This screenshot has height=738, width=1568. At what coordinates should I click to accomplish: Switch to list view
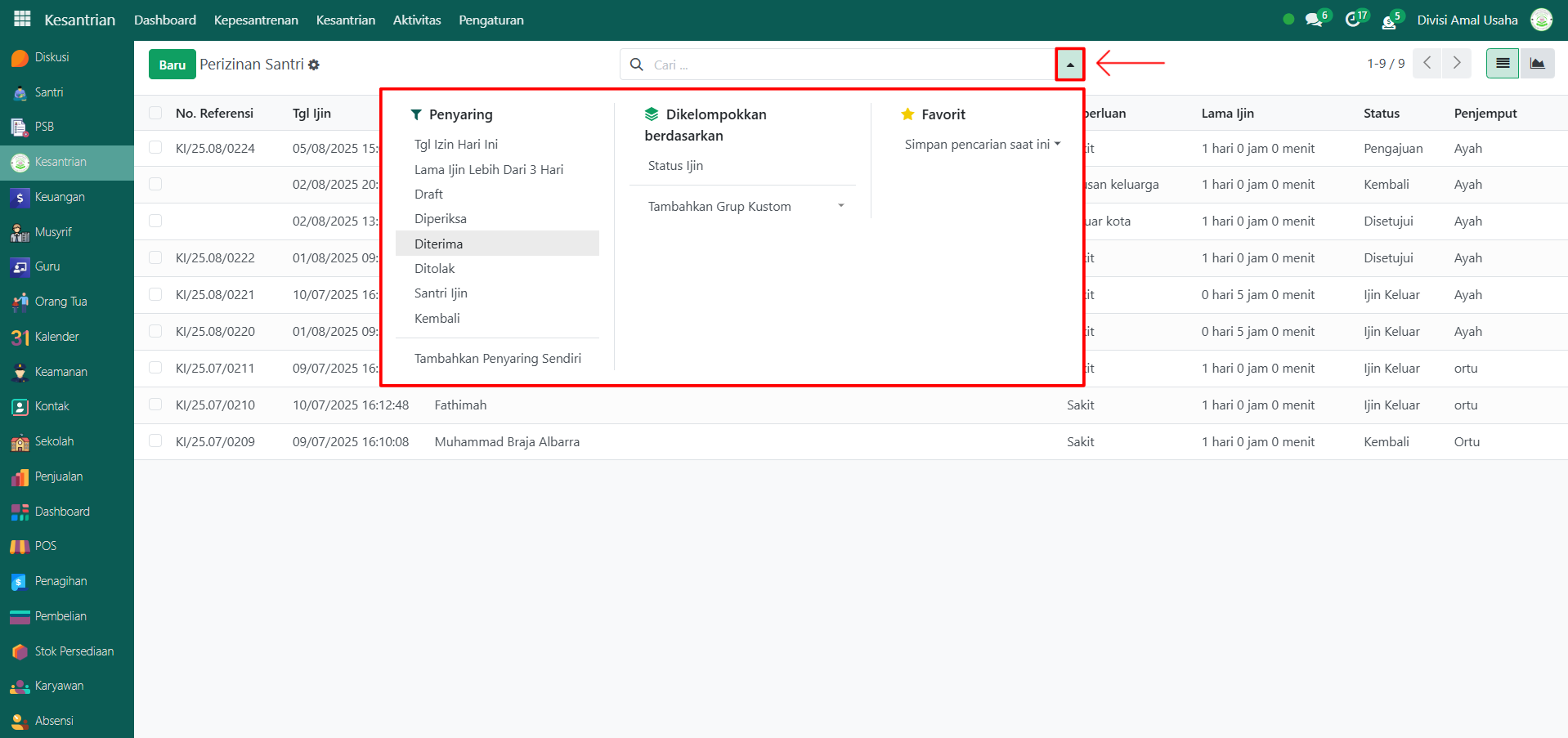point(1502,64)
